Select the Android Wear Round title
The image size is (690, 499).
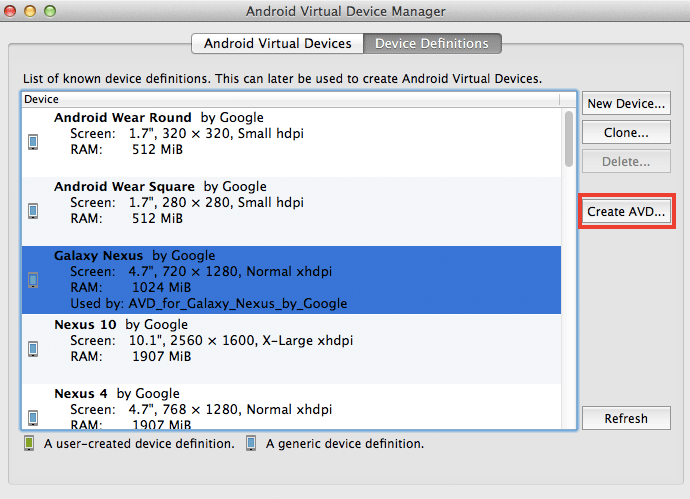pyautogui.click(x=122, y=117)
